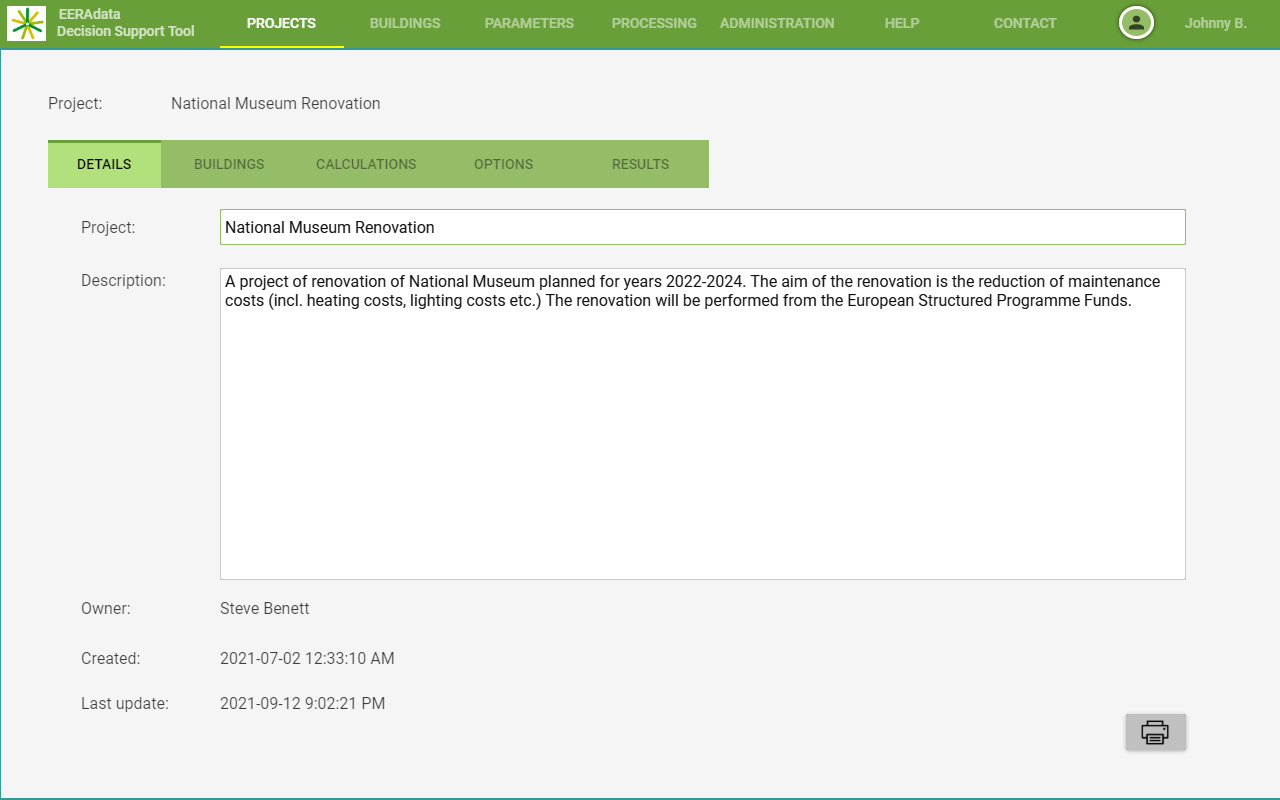Print the project details via printer icon

pos(1155,732)
